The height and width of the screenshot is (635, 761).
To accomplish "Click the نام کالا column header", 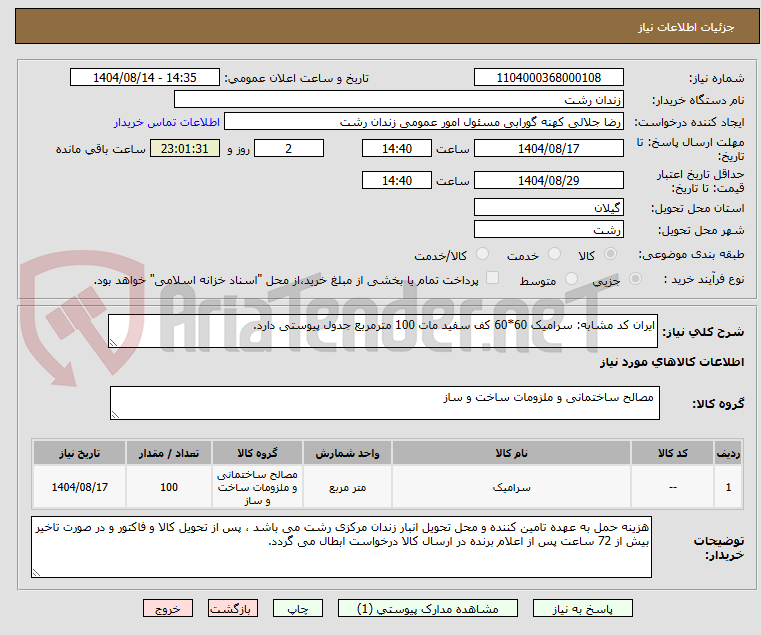I will [x=511, y=453].
